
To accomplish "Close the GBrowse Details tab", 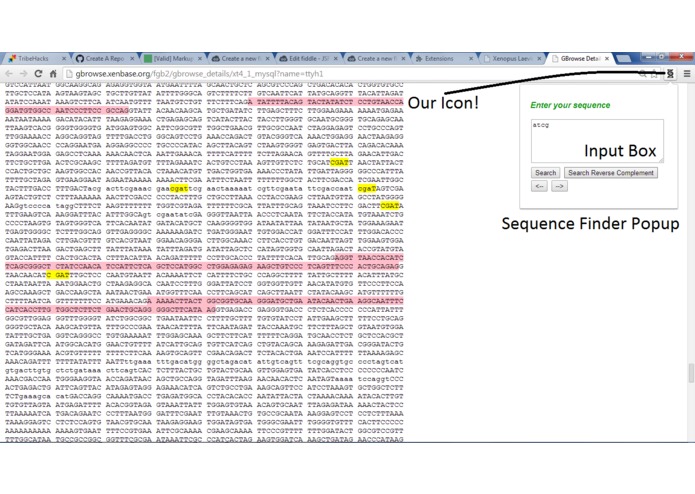I will tap(607, 58).
